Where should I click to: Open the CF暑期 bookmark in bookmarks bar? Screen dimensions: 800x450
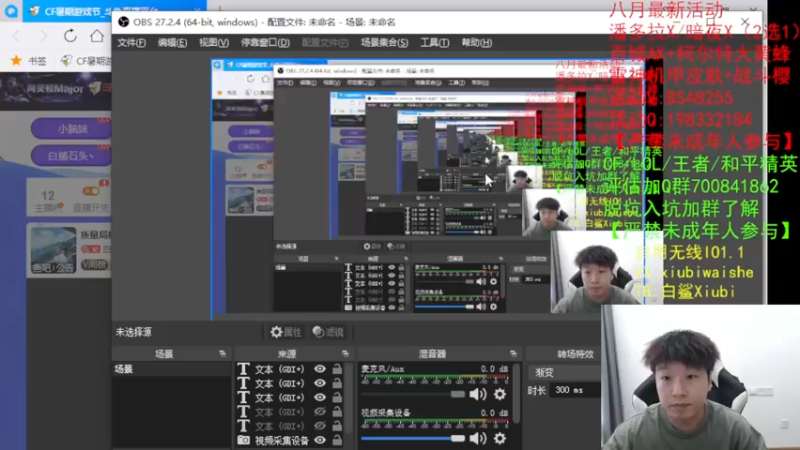(x=86, y=61)
